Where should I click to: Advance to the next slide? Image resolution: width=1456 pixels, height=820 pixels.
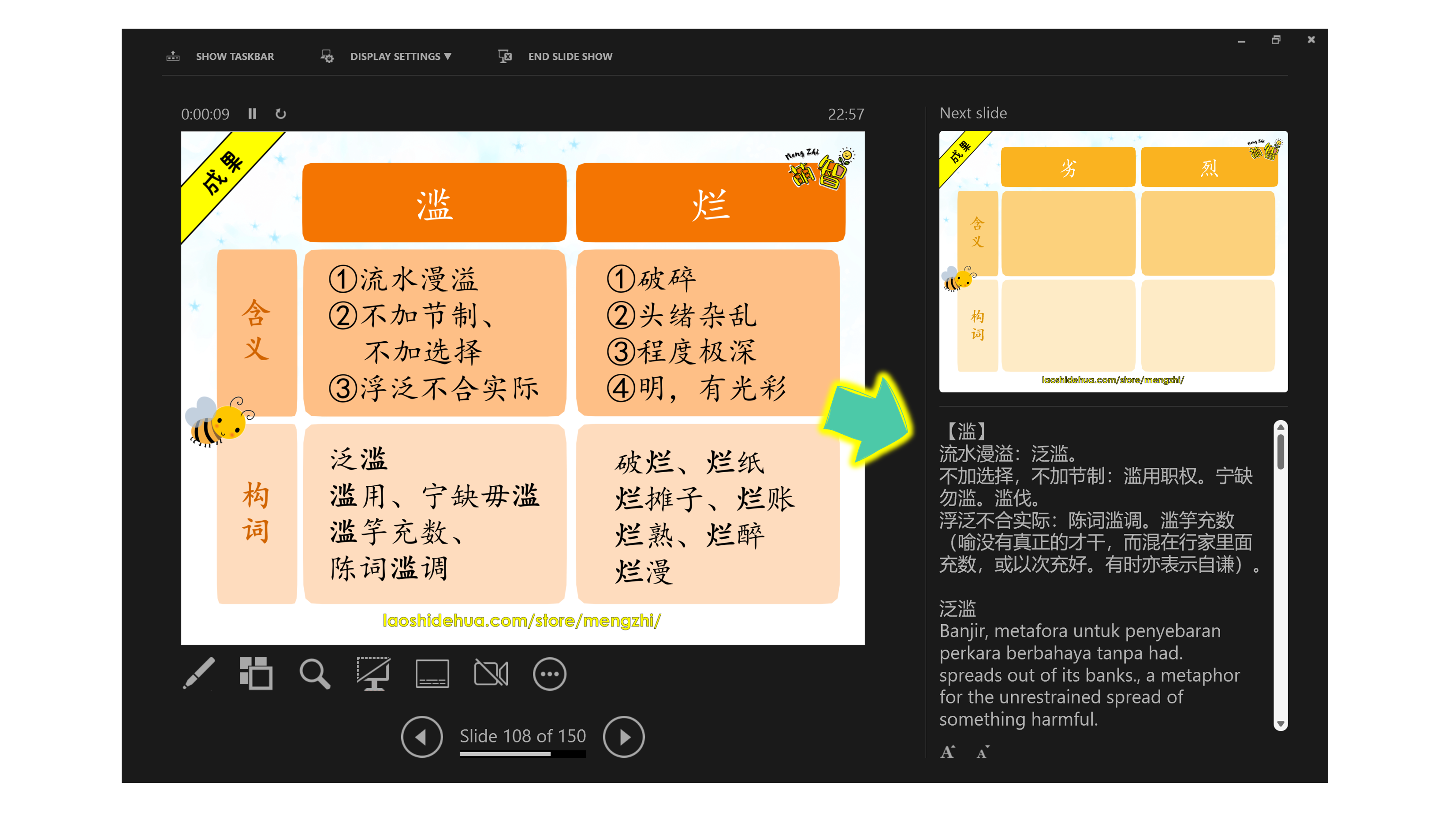click(623, 736)
